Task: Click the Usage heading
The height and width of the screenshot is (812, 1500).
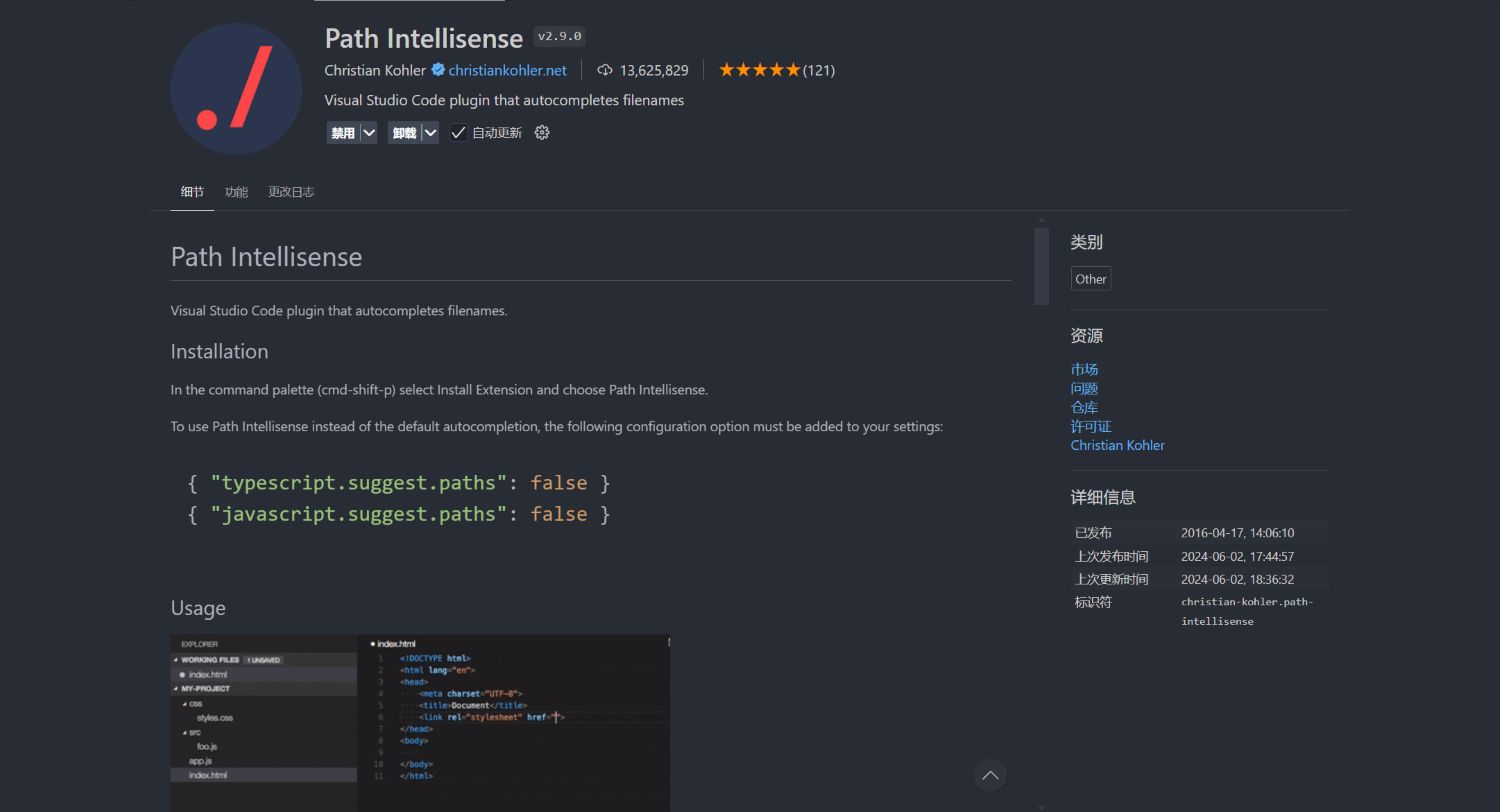Action: 198,608
